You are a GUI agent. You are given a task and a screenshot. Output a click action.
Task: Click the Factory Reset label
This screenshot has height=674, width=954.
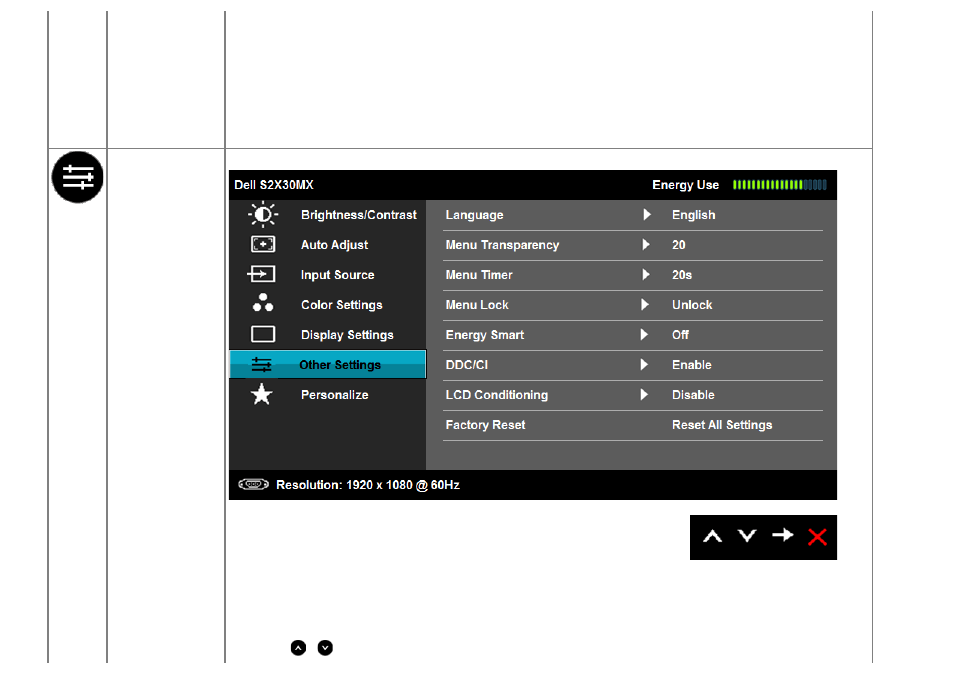point(486,425)
